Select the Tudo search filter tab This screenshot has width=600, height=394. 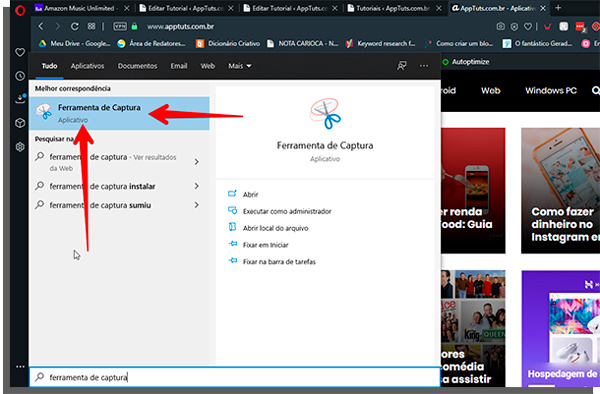(x=49, y=66)
